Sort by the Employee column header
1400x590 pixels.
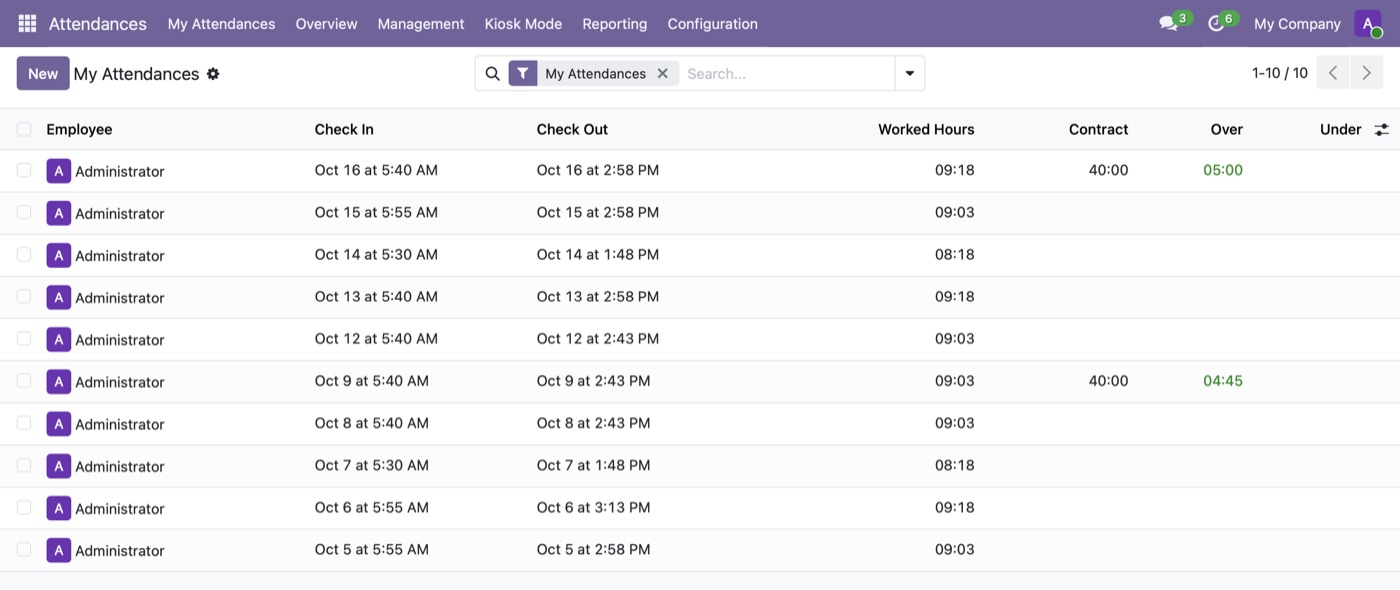pos(79,129)
